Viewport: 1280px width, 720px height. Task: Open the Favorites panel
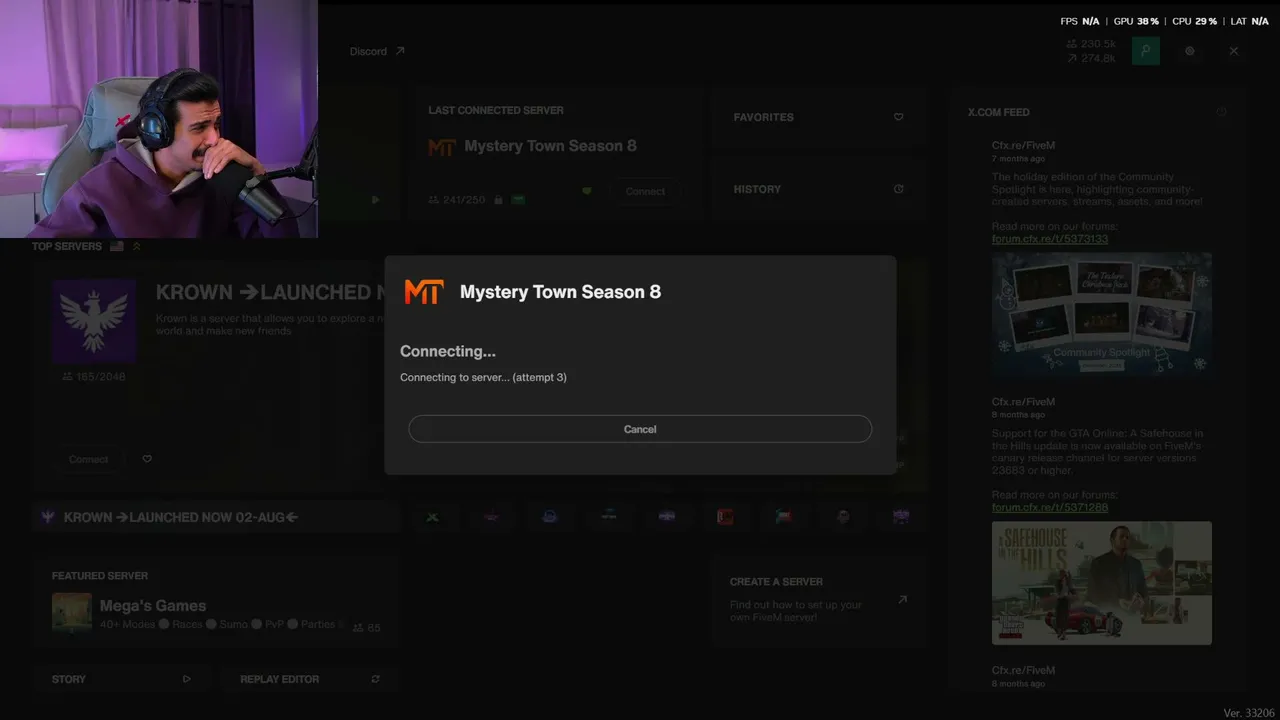click(x=818, y=117)
